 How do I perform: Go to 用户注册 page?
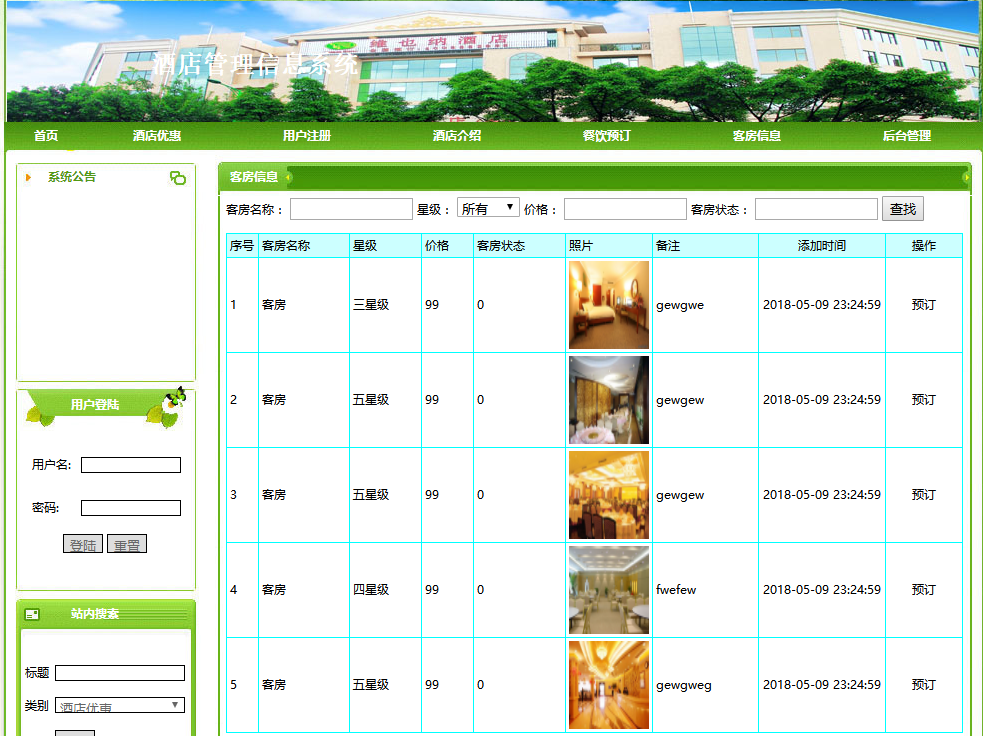pyautogui.click(x=307, y=135)
